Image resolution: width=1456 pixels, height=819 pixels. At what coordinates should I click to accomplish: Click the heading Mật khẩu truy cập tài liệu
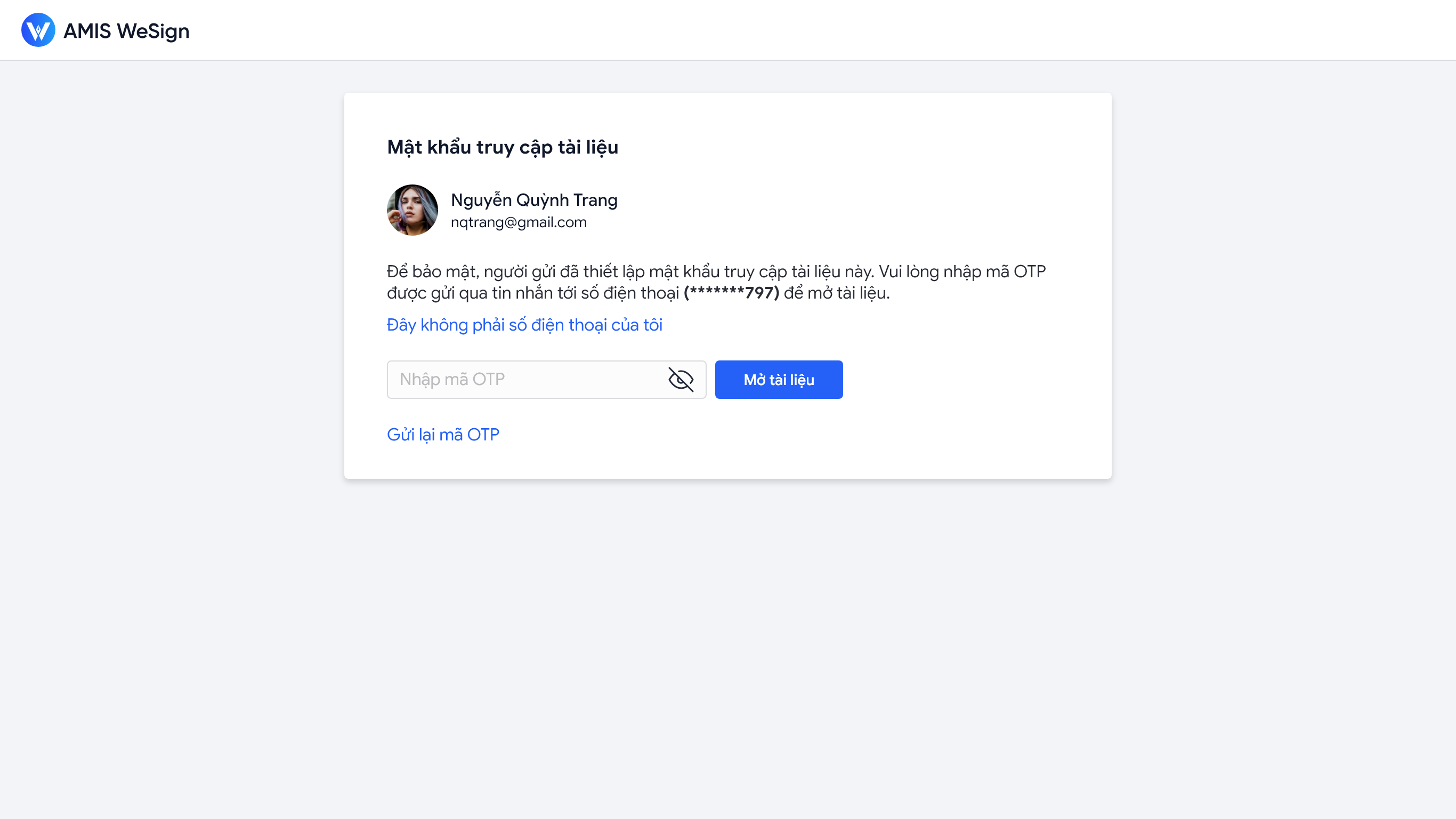(503, 147)
